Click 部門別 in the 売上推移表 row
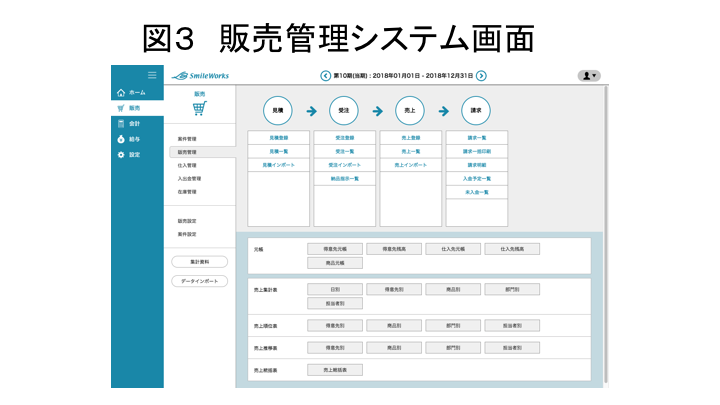 (x=453, y=348)
